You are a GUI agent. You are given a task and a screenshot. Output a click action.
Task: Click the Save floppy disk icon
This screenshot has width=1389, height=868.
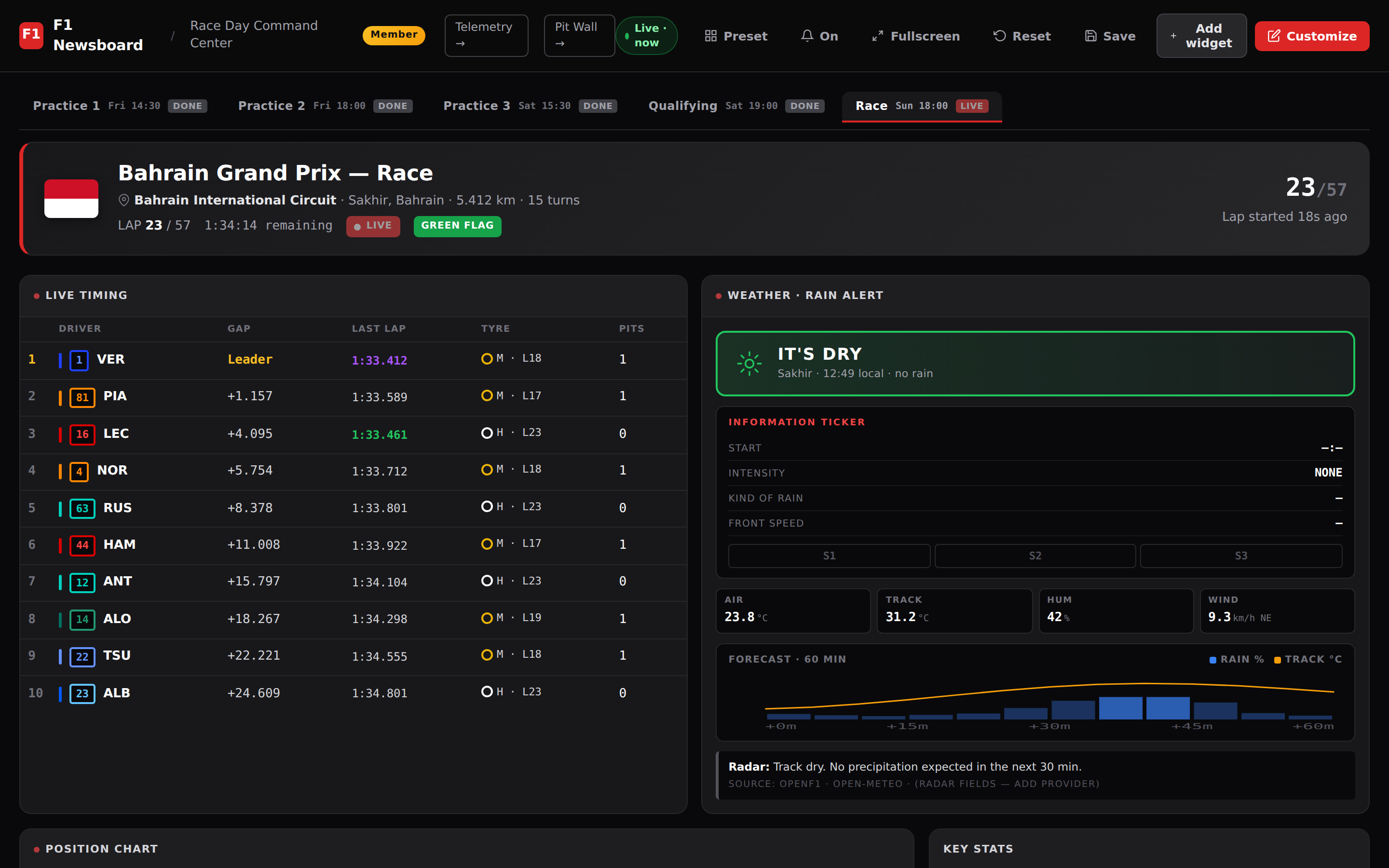coord(1090,36)
